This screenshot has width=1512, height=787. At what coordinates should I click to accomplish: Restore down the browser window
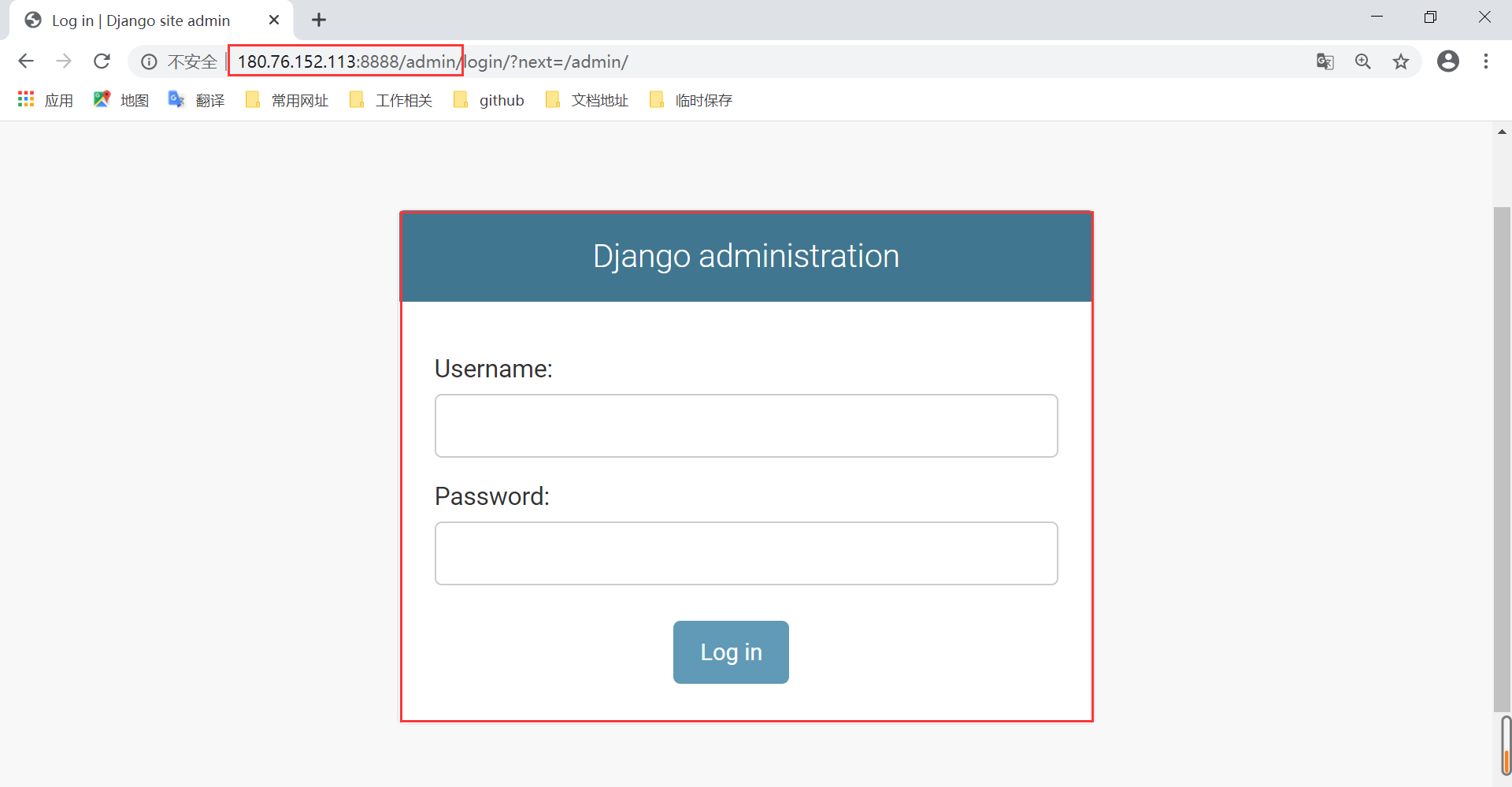1431,17
